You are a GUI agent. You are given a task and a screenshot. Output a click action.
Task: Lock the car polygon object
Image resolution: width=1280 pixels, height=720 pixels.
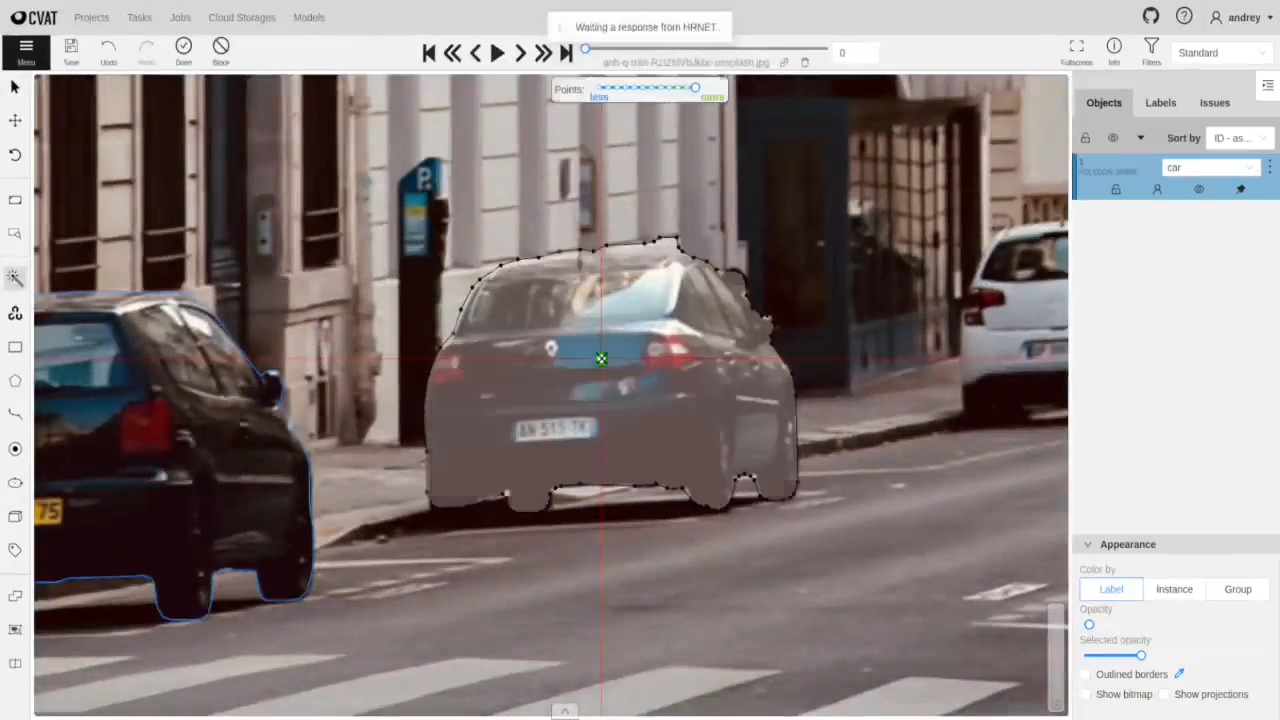tap(1115, 189)
